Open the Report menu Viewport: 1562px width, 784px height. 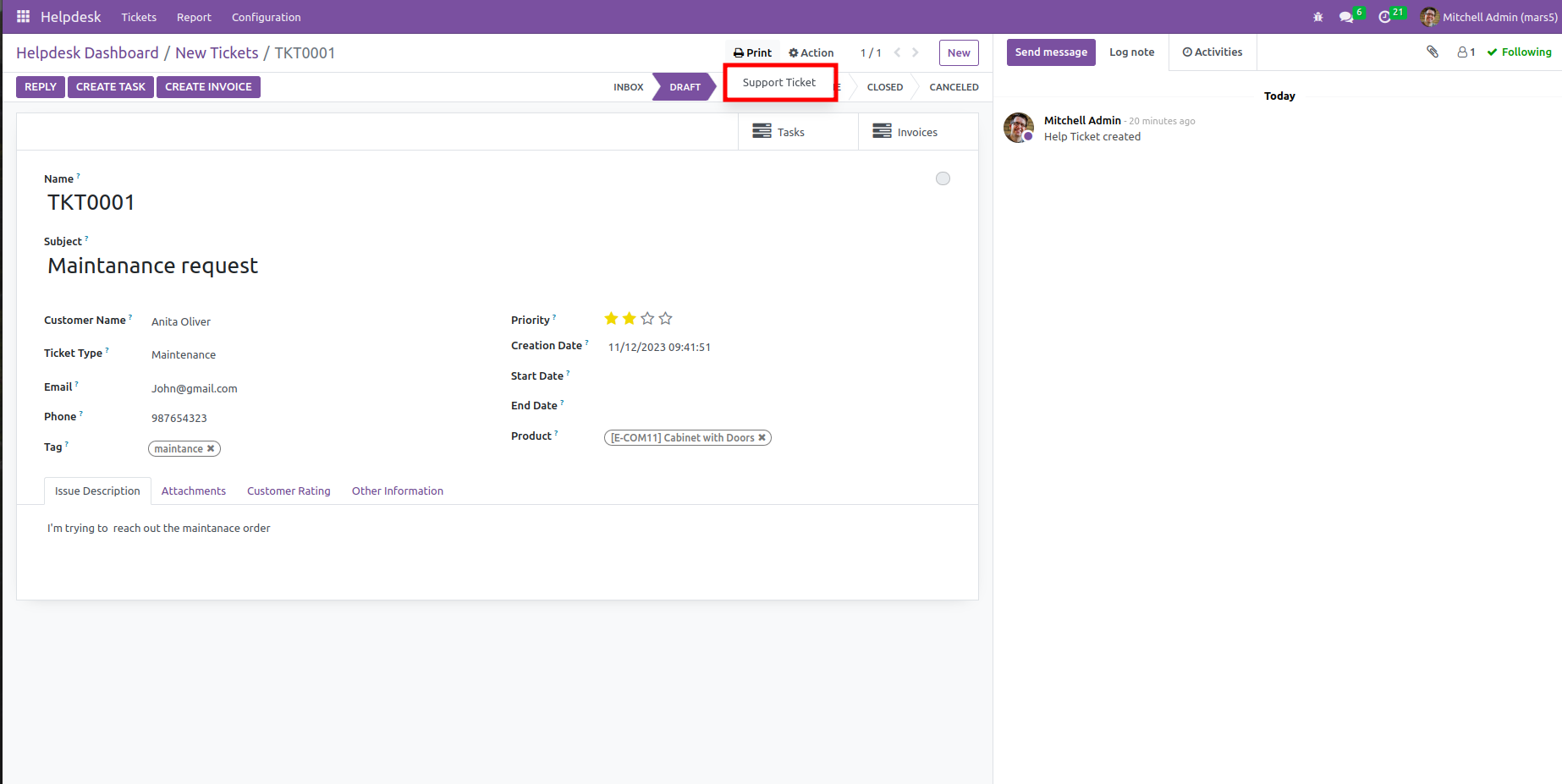coord(194,17)
